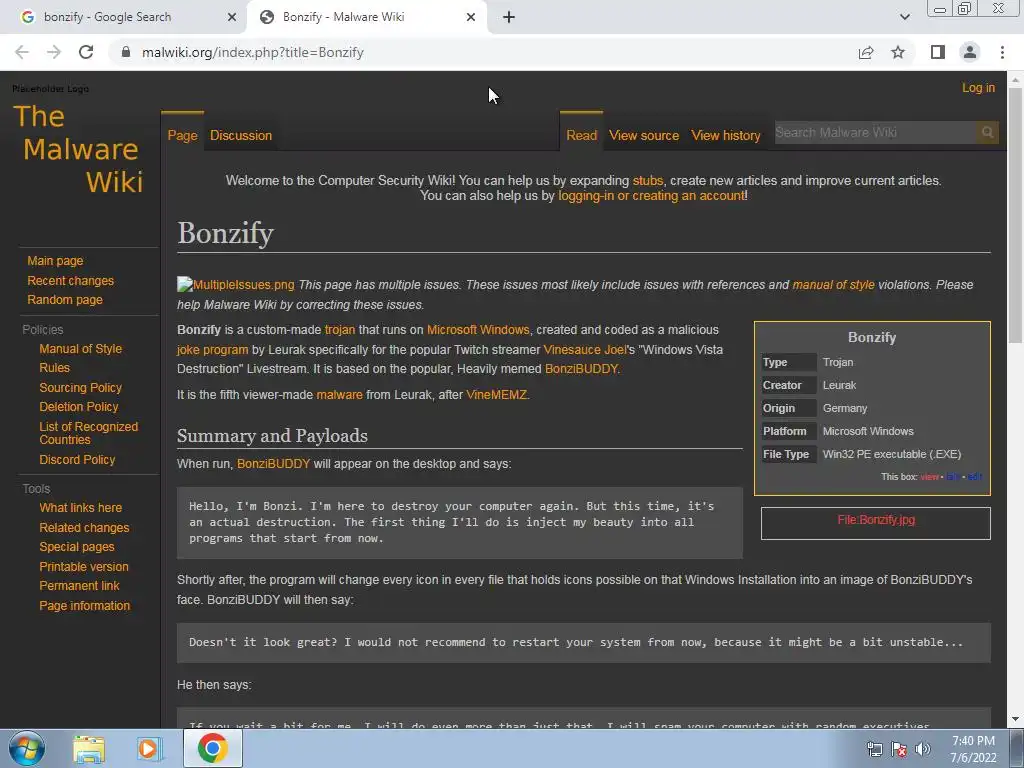The image size is (1024, 768).
Task: Select the Read tab
Action: click(x=581, y=135)
